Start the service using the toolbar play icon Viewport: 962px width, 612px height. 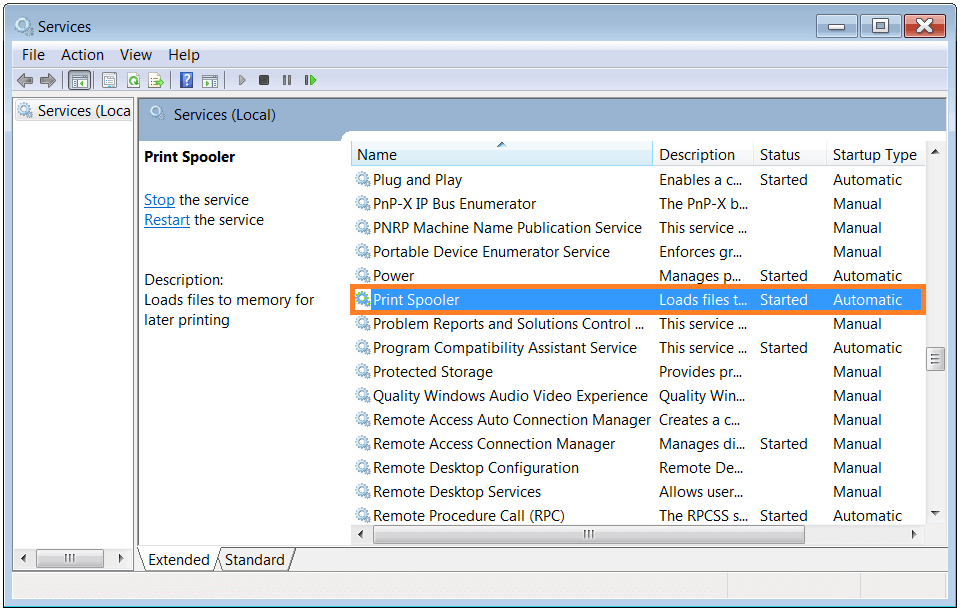coord(240,80)
